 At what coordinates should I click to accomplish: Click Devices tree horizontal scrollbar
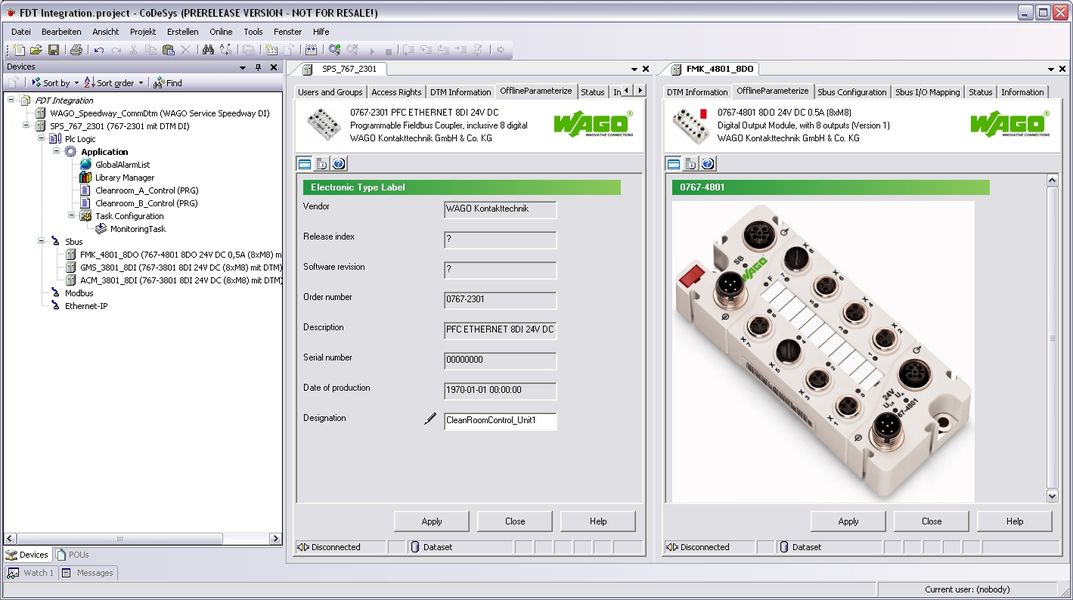142,539
